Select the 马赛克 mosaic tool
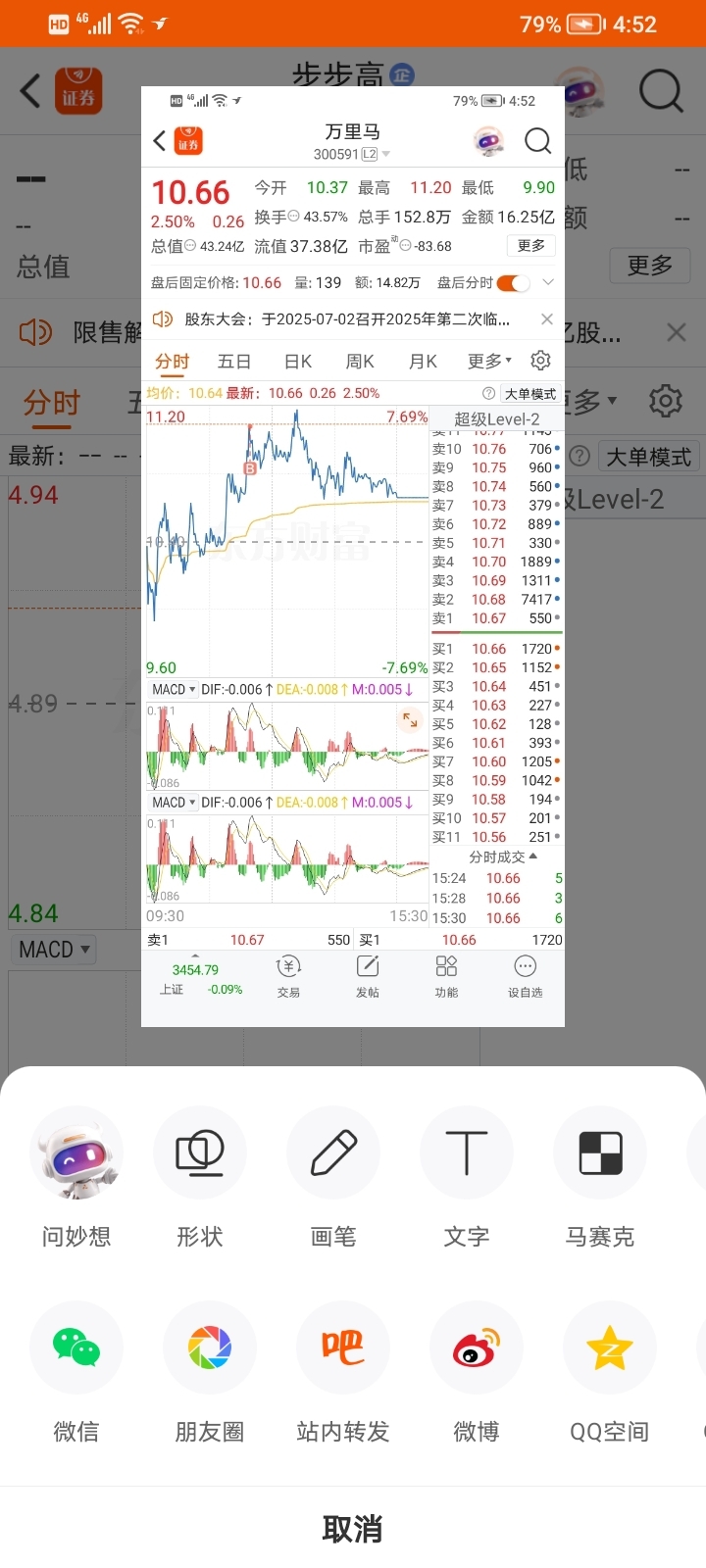Viewport: 706px width, 1568px height. point(600,1152)
